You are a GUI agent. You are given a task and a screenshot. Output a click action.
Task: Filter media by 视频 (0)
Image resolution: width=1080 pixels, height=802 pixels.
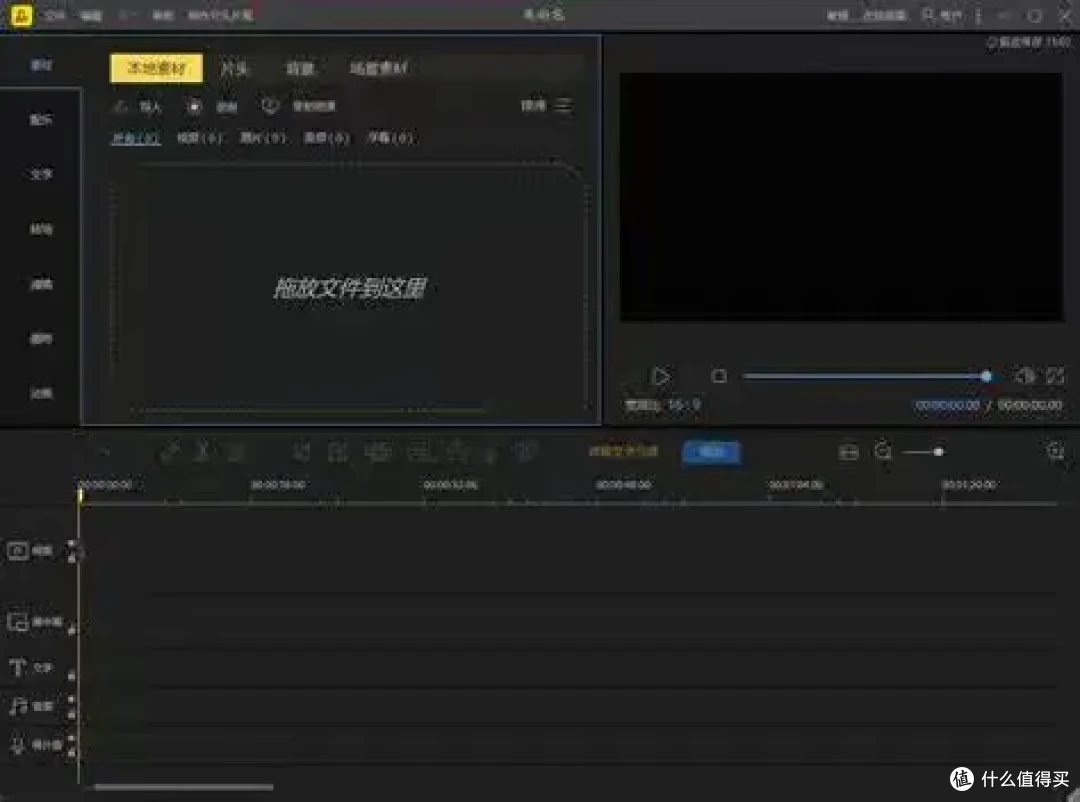(199, 138)
